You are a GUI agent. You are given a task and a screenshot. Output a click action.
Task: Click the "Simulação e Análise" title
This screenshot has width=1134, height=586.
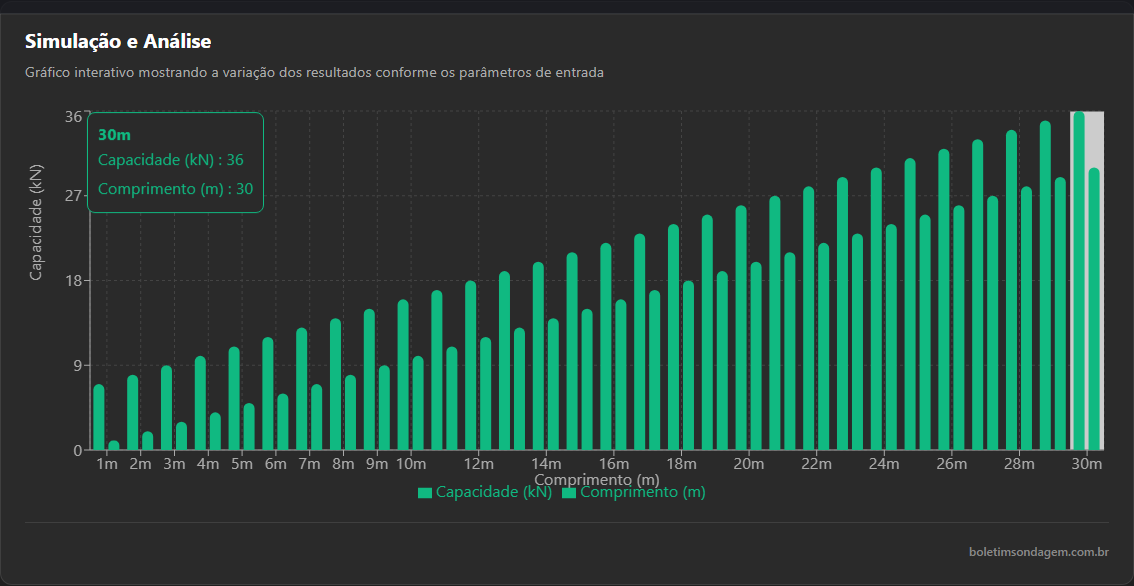[118, 41]
